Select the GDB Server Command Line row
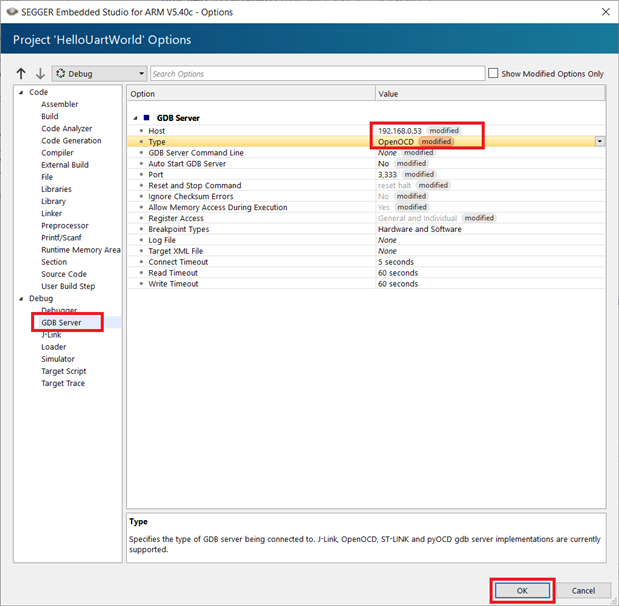Viewport: 619px width, 606px height. coord(366,153)
